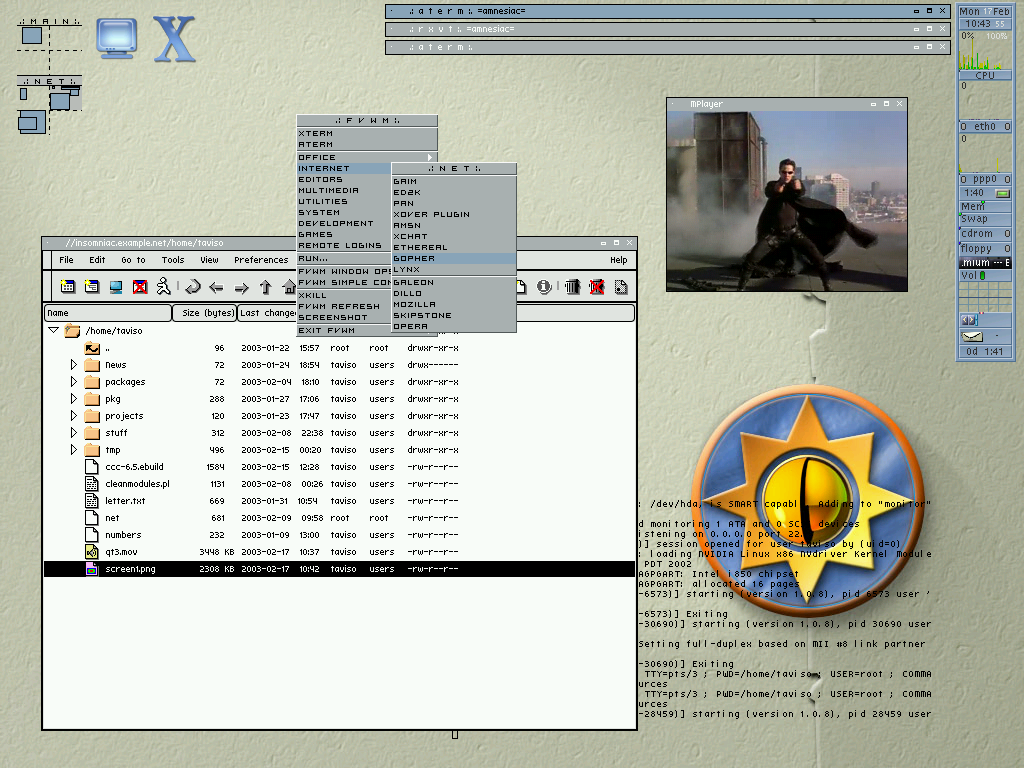The height and width of the screenshot is (768, 1024).
Task: Click the reload arrow icon in toolbar
Action: point(192,288)
